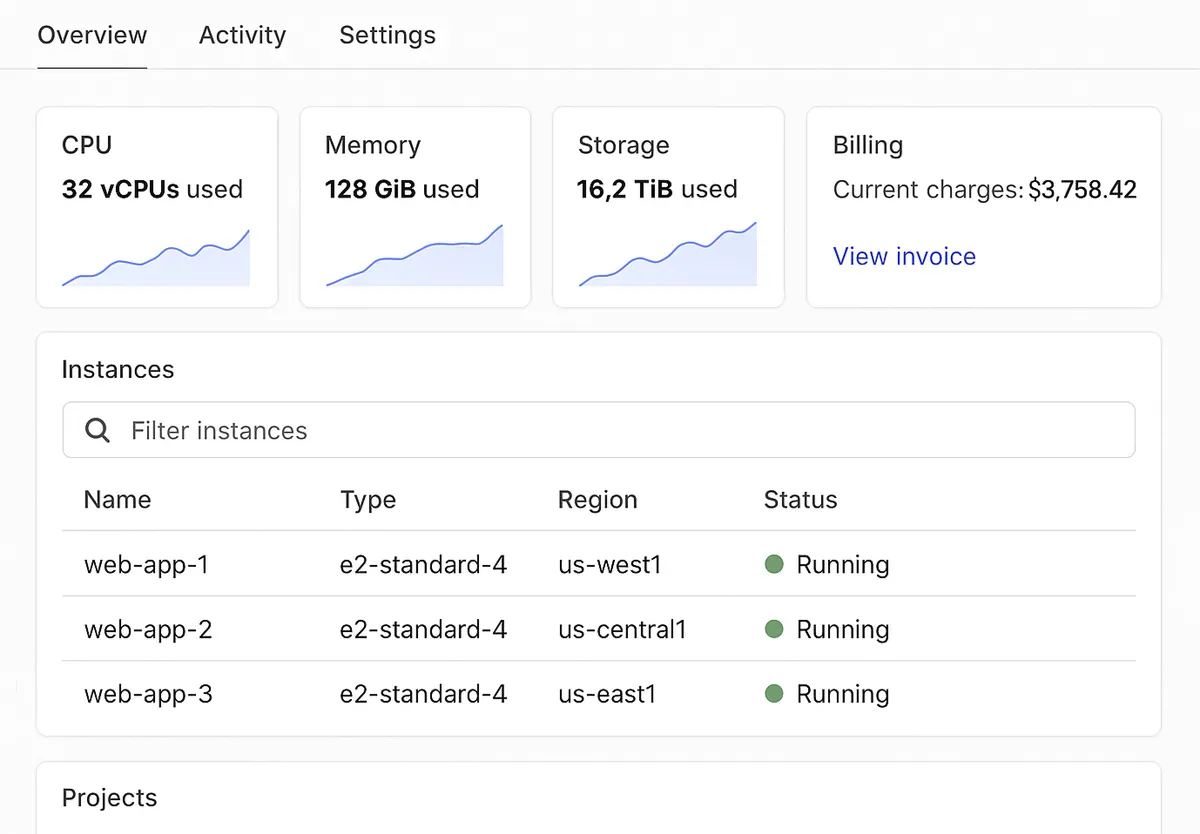Screen dimensions: 1200x834
Task: Click the Filter instances input field
Action: [400, 429]
